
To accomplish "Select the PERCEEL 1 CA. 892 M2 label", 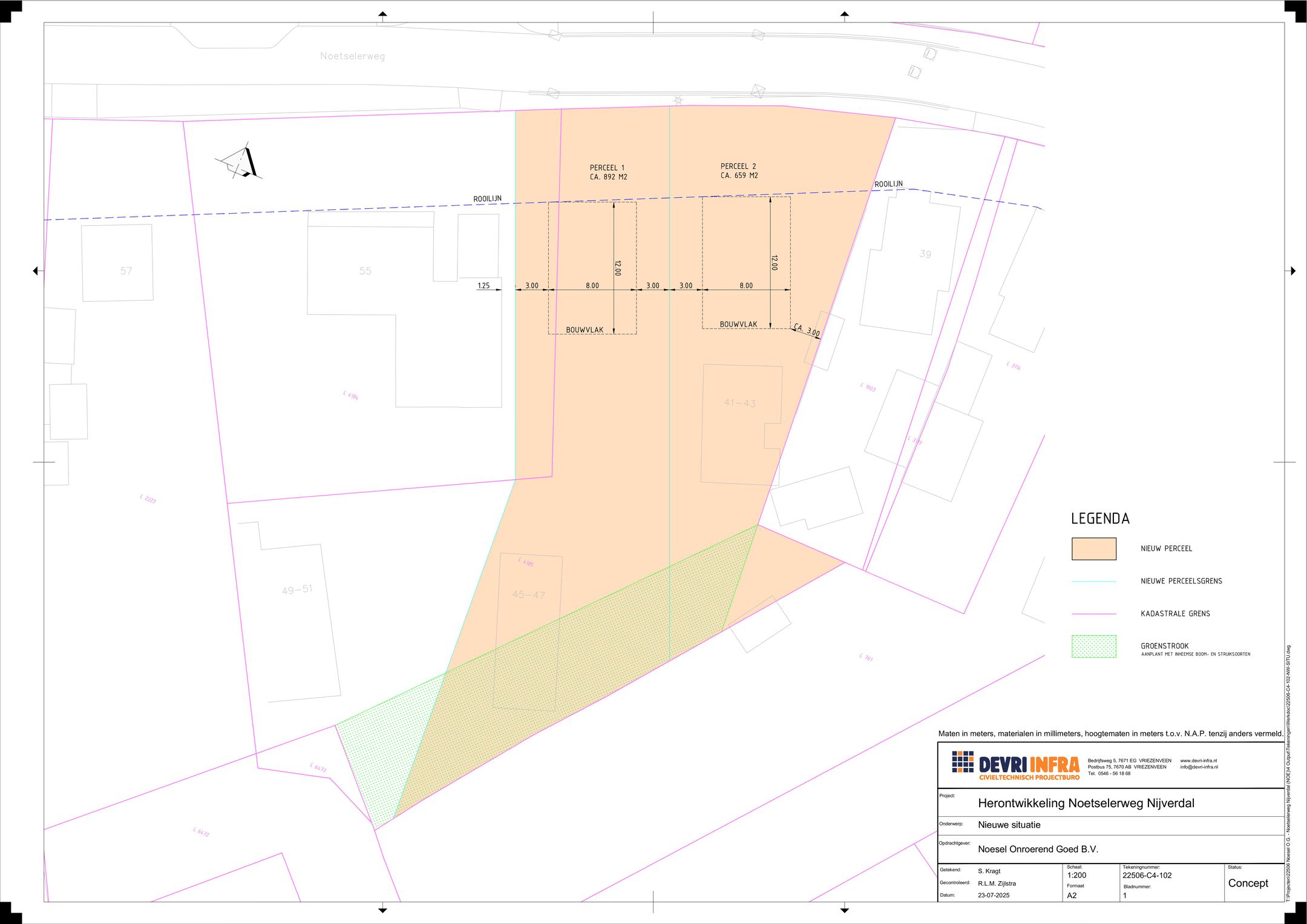I will point(608,172).
